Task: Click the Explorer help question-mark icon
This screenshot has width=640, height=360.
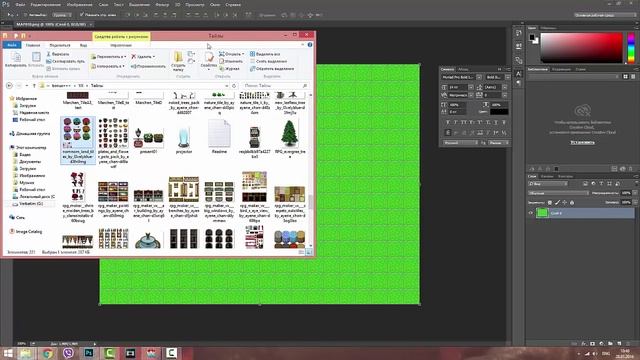Action: point(310,44)
